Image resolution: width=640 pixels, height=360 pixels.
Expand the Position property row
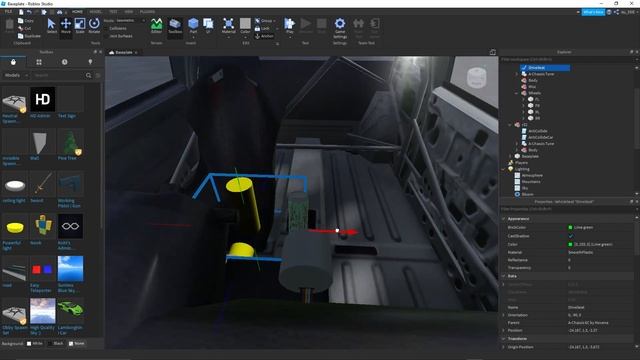(503, 330)
